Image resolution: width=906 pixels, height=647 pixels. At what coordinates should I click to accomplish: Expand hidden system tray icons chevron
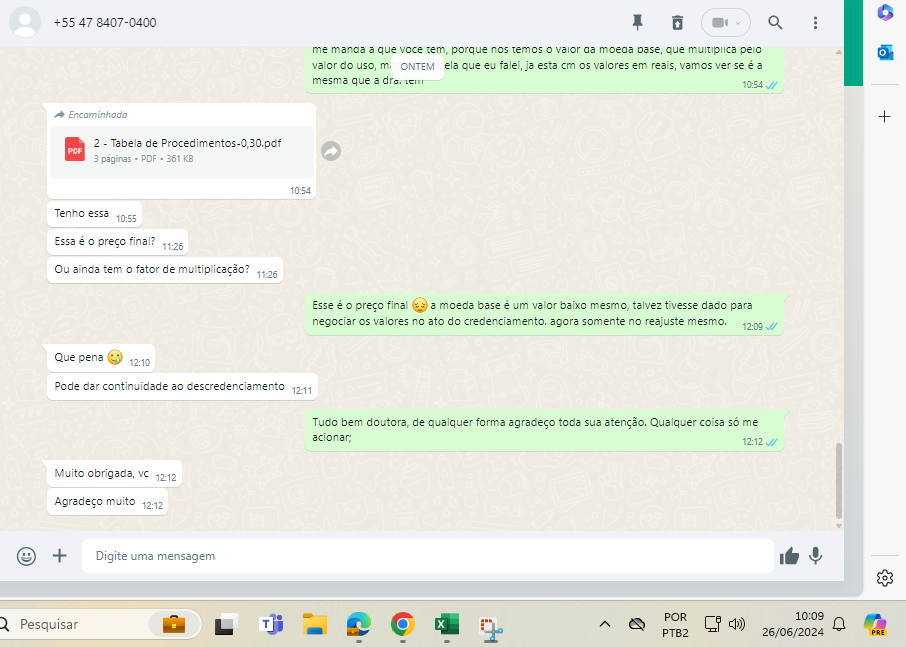[605, 624]
